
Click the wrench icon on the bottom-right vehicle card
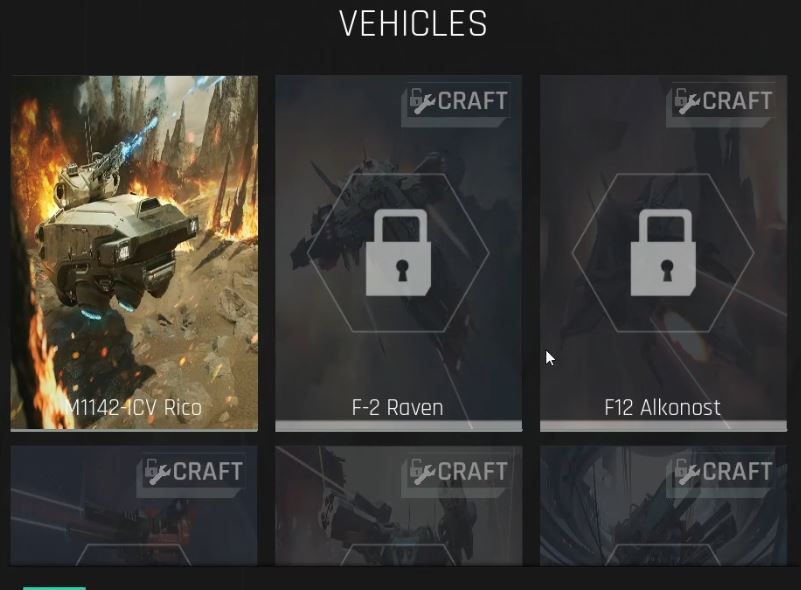click(687, 472)
